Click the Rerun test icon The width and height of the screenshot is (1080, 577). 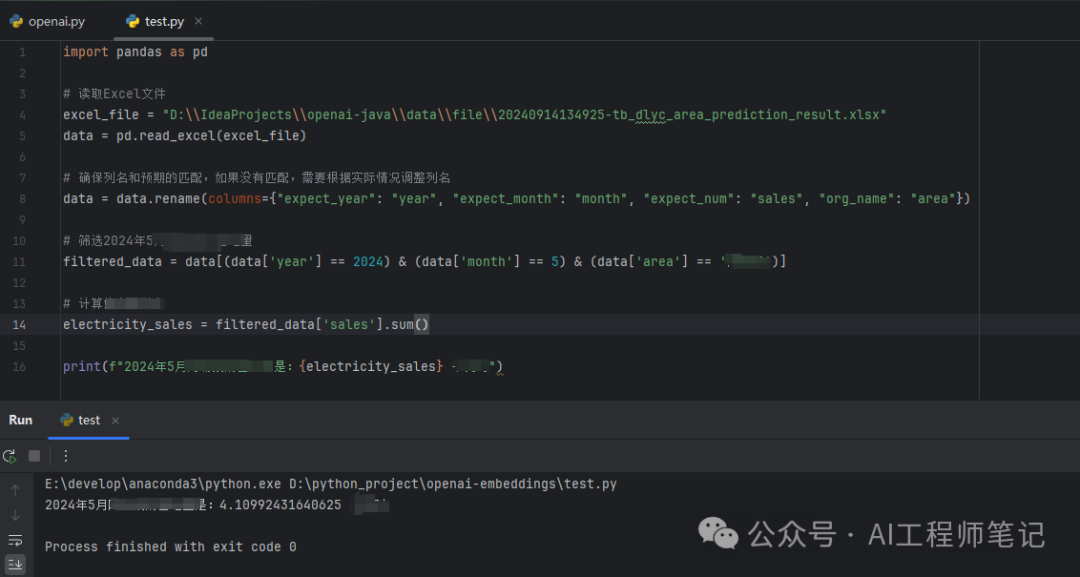click(10, 456)
